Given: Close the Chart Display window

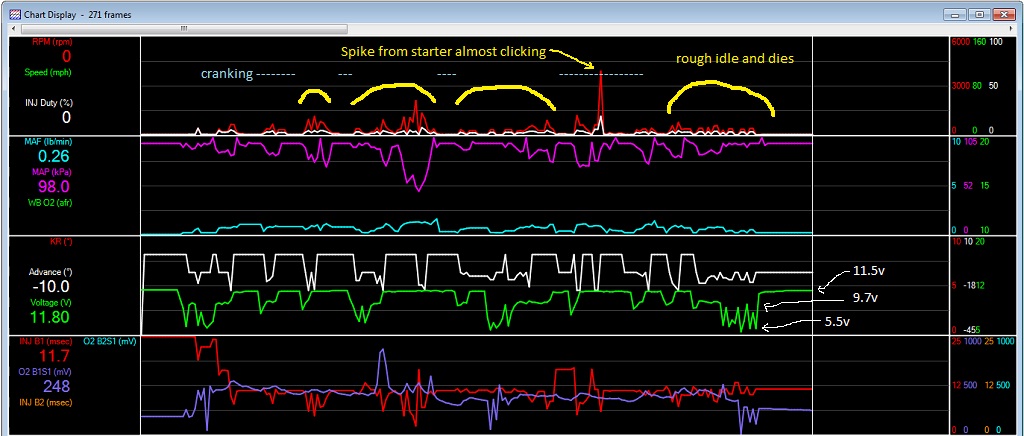Looking at the screenshot, I should 1004,14.
